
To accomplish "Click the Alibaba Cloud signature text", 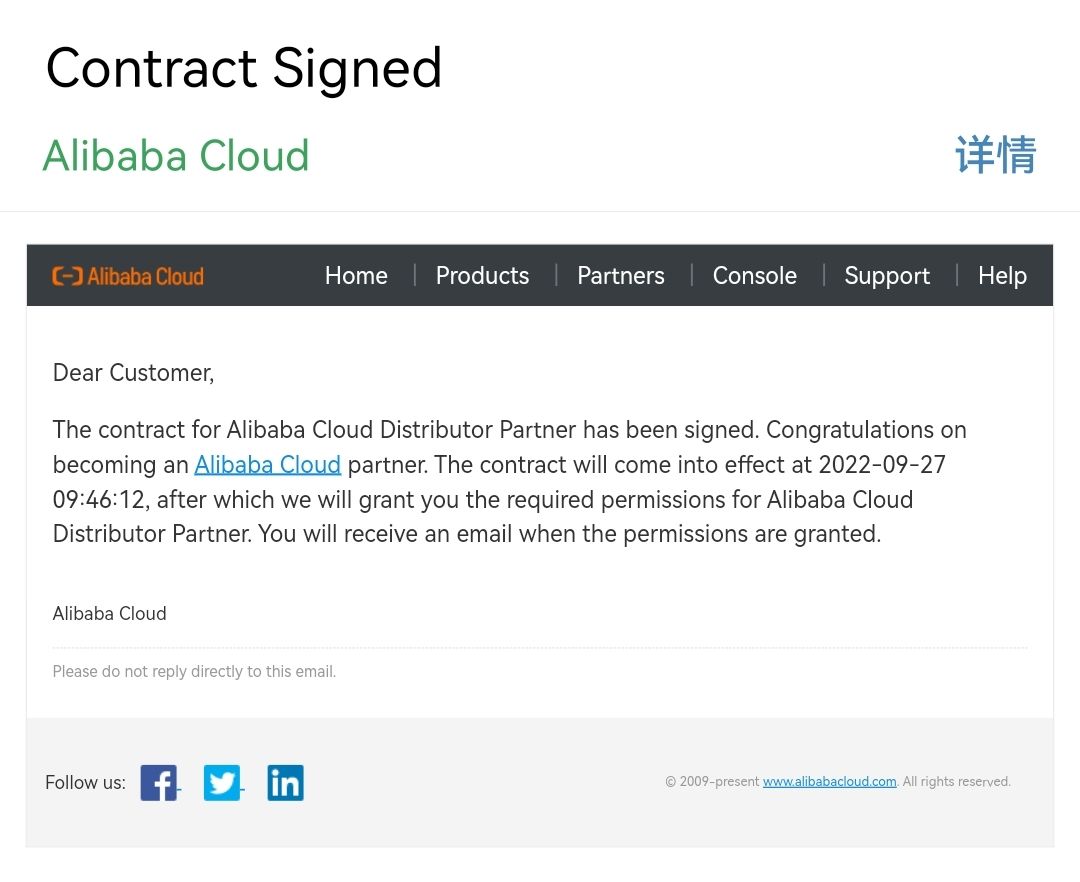I will pos(109,614).
